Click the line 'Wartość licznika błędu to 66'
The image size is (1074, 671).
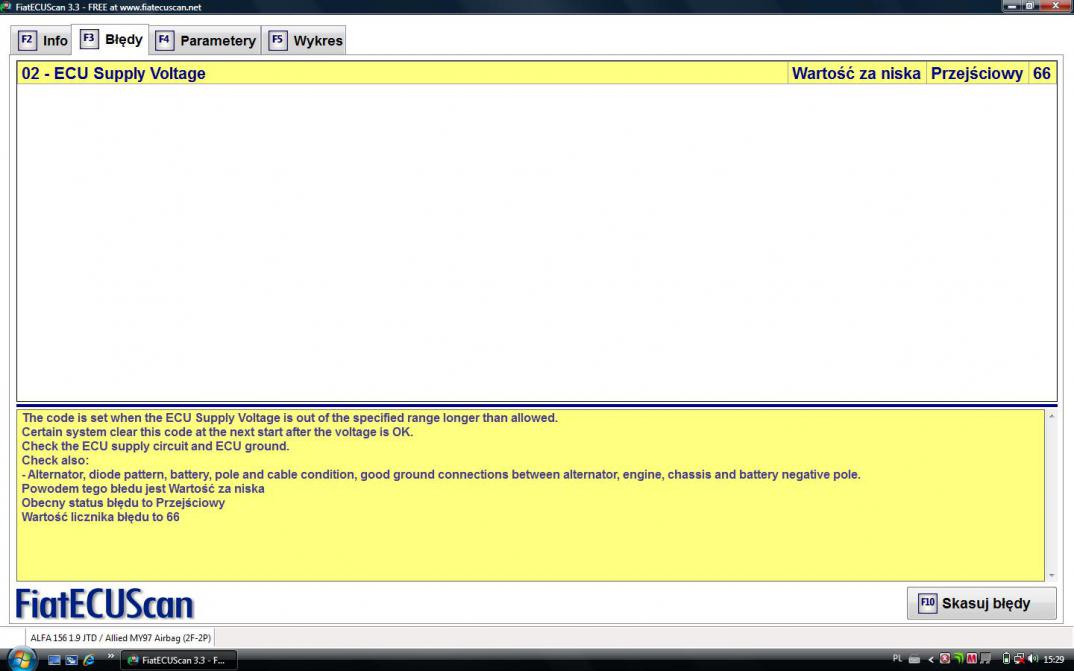click(x=101, y=517)
